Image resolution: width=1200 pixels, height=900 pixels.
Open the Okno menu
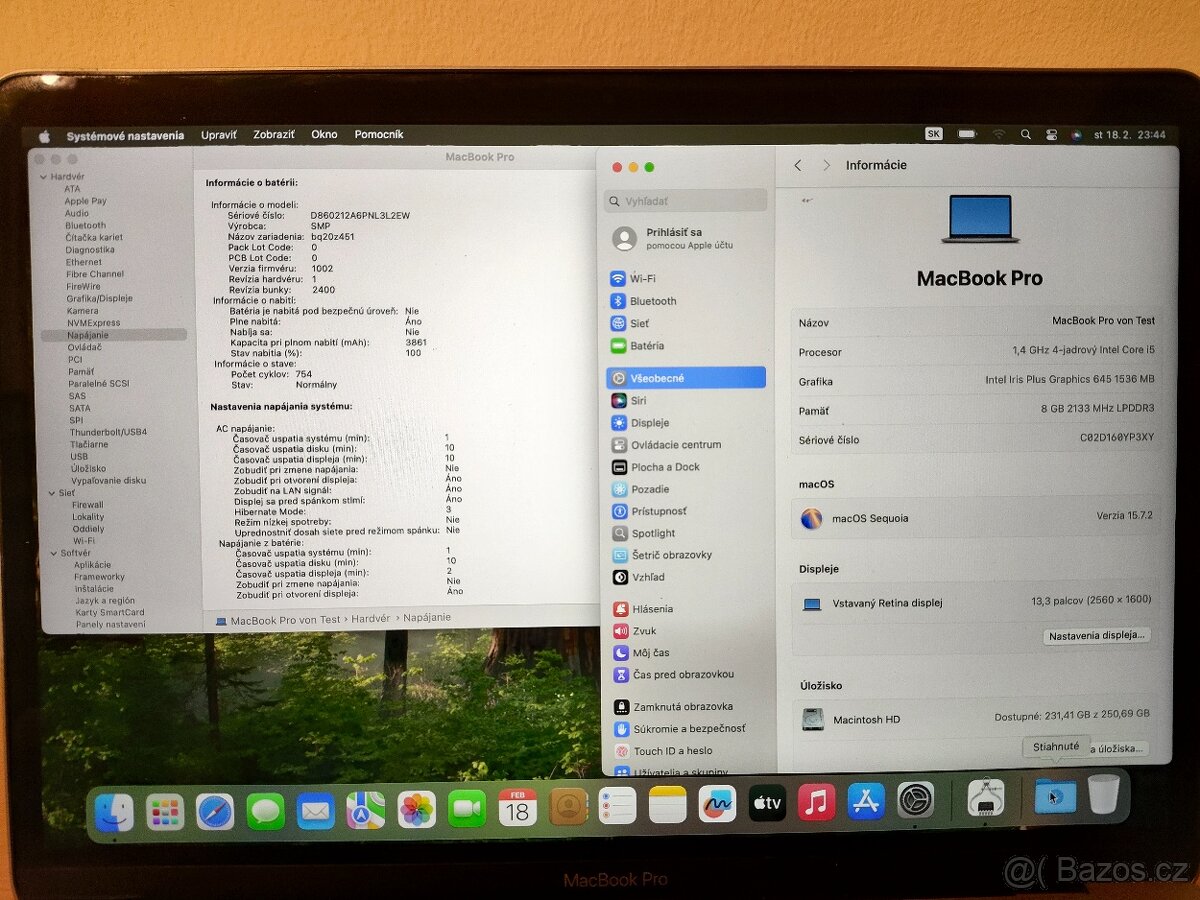[x=323, y=134]
